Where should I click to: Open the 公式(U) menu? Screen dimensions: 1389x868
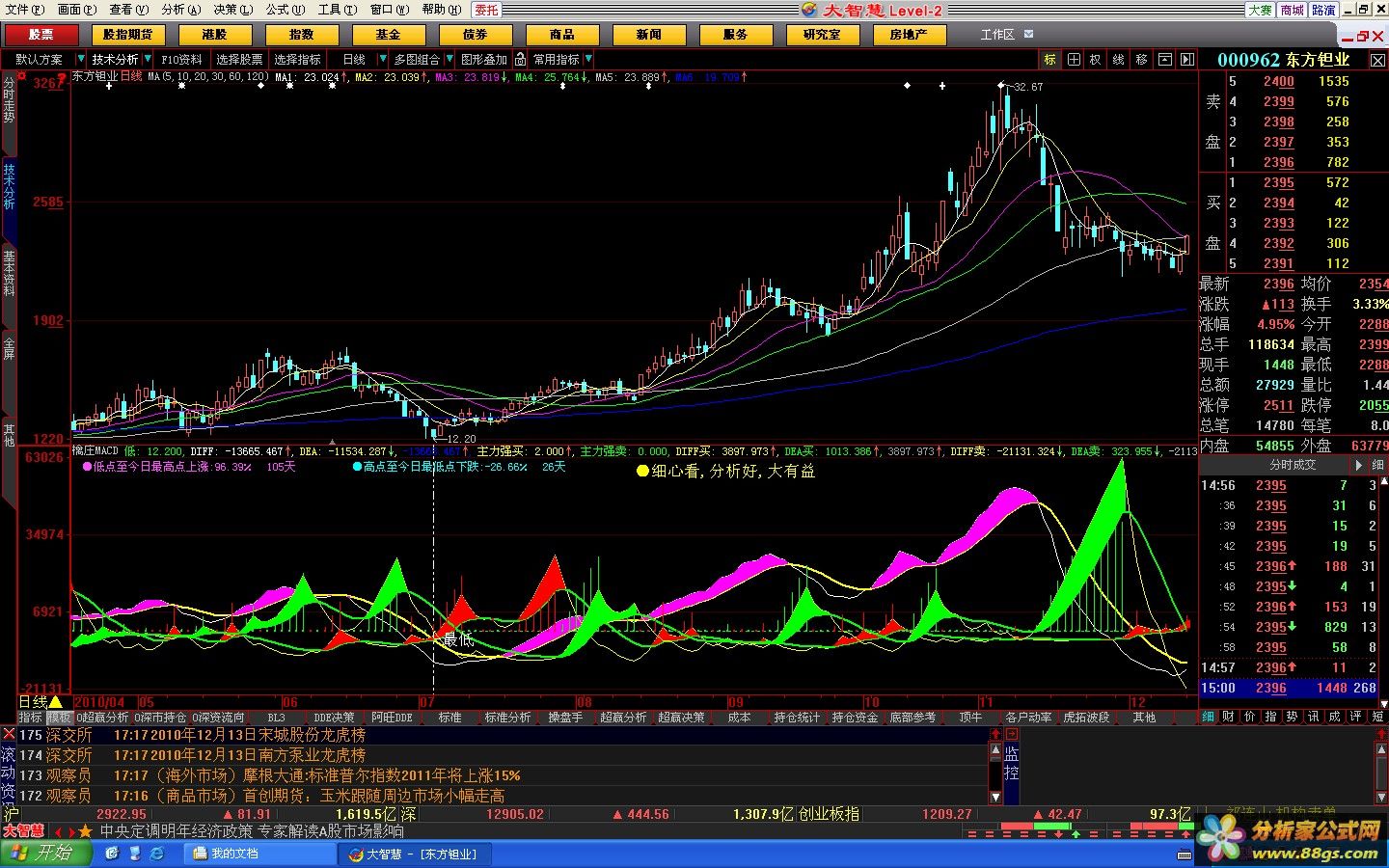(285, 10)
